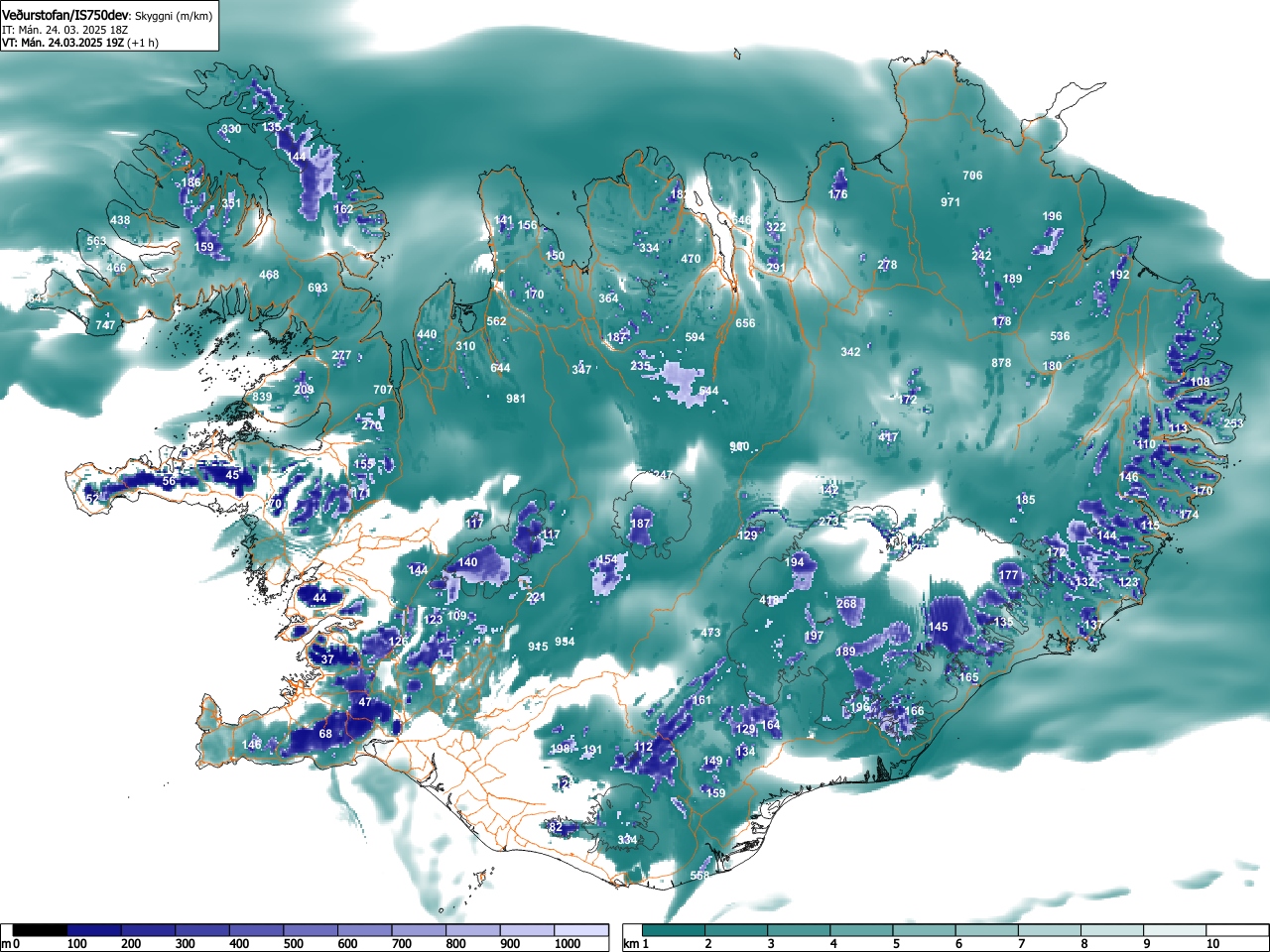
Task: Click the visibility value '242' on the map
Action: click(981, 256)
